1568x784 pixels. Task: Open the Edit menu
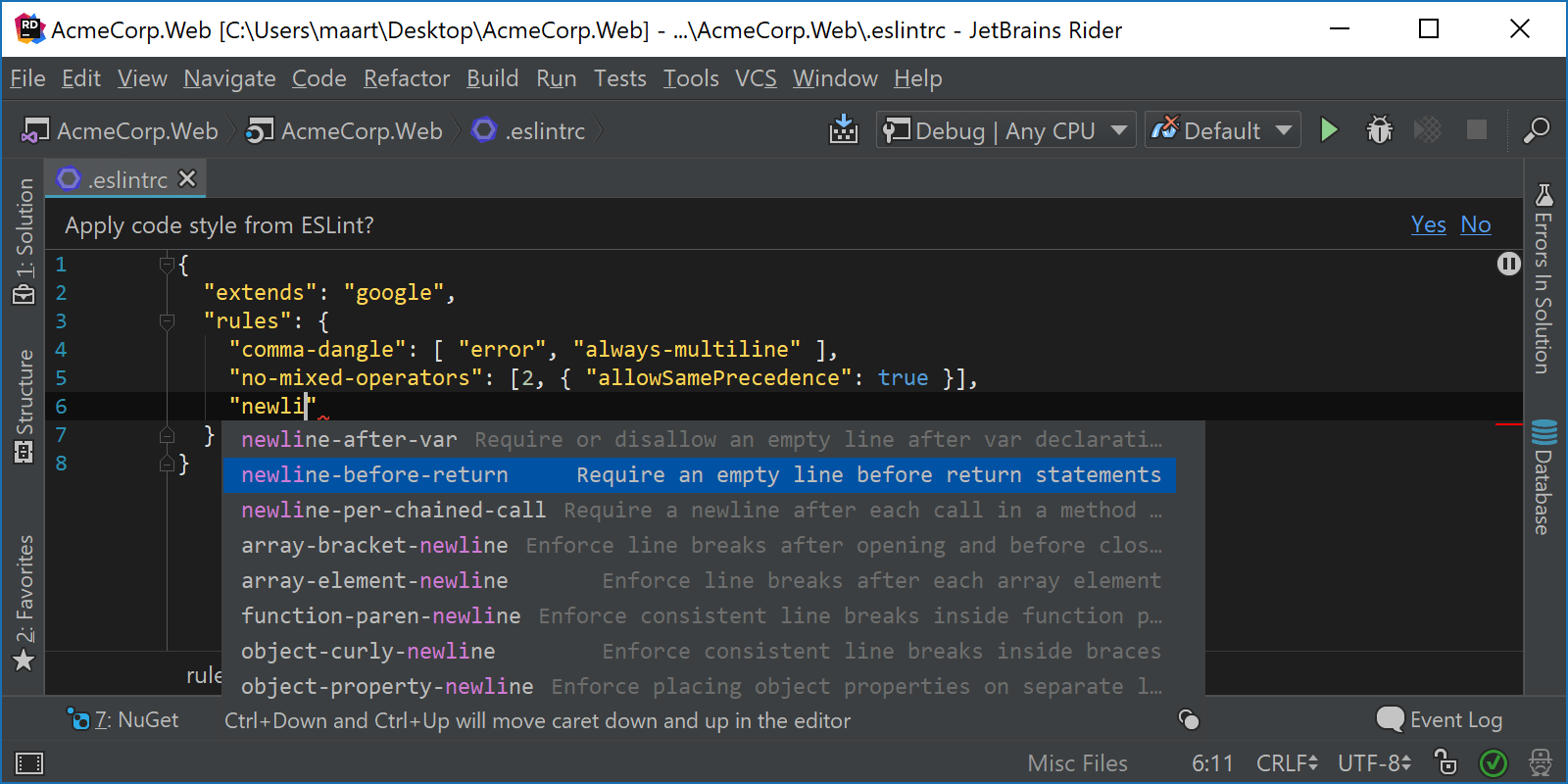pyautogui.click(x=80, y=78)
